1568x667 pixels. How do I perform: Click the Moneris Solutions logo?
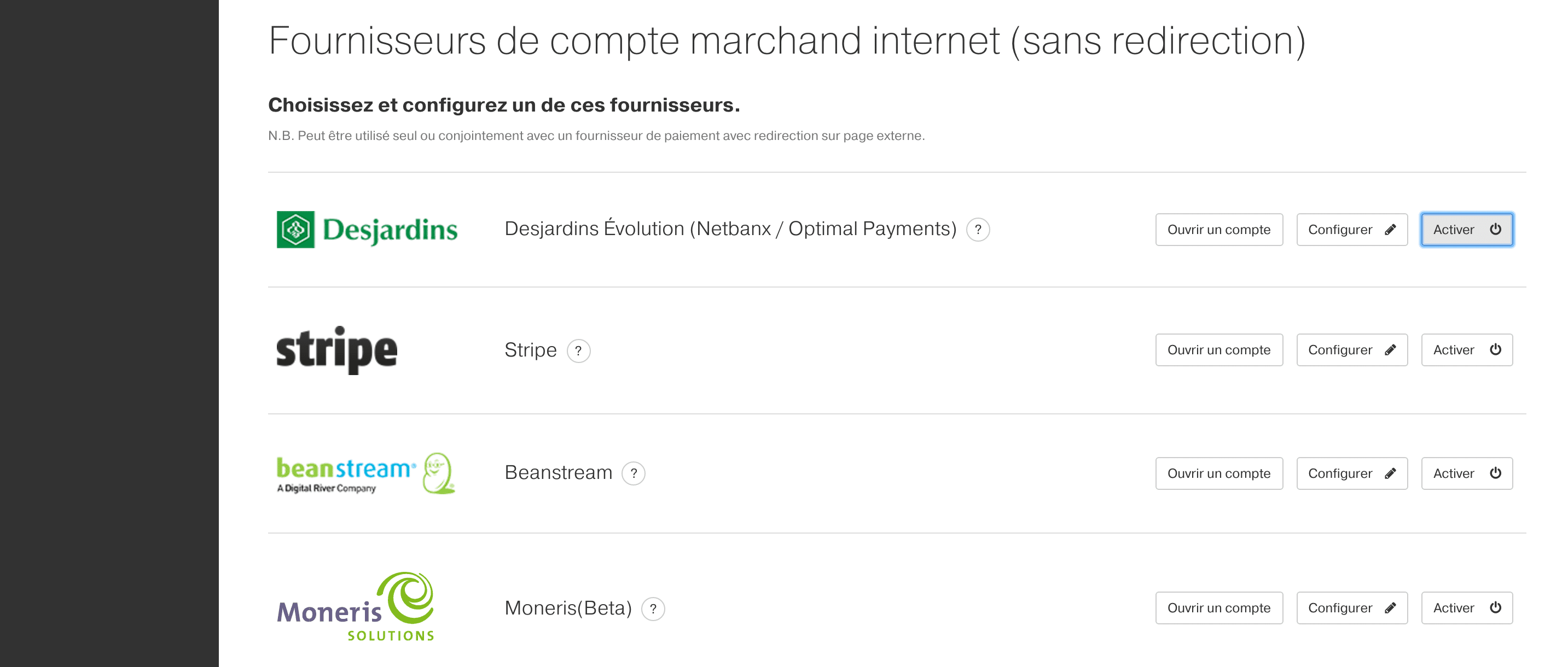point(356,607)
